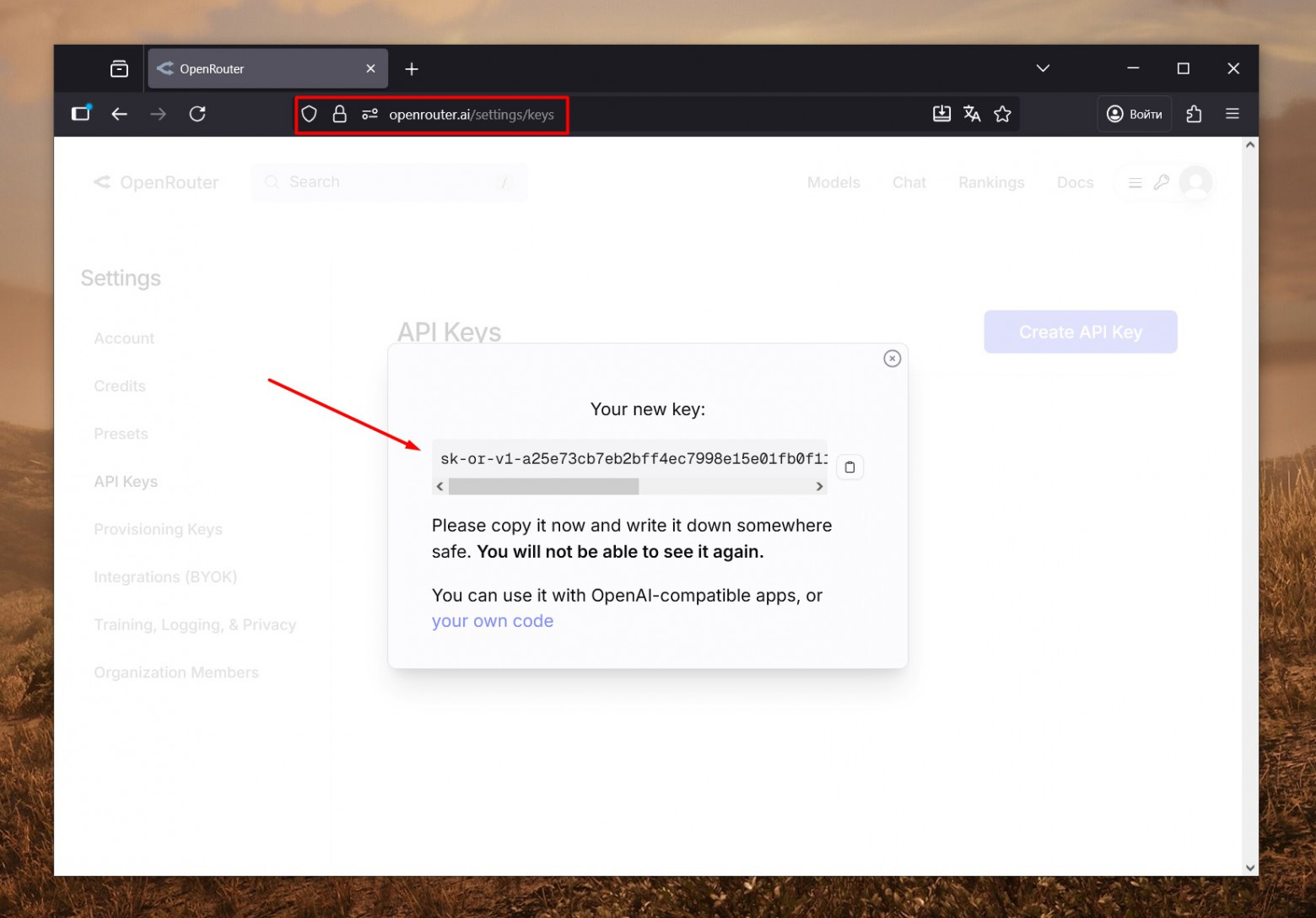The height and width of the screenshot is (918, 1316).
Task: Open the OpenRouter hamburger menu near avatar
Action: 1135,182
